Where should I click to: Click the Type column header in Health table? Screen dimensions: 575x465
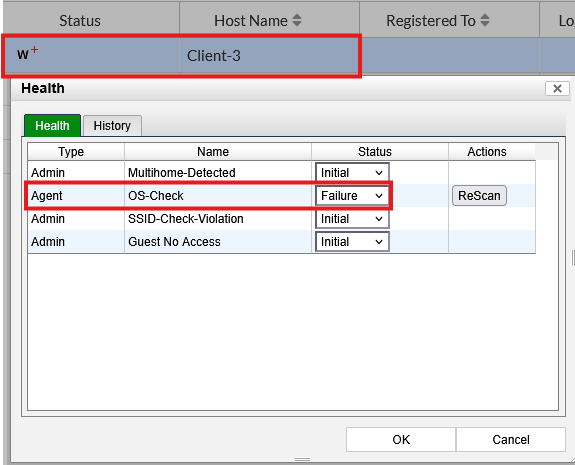point(71,151)
